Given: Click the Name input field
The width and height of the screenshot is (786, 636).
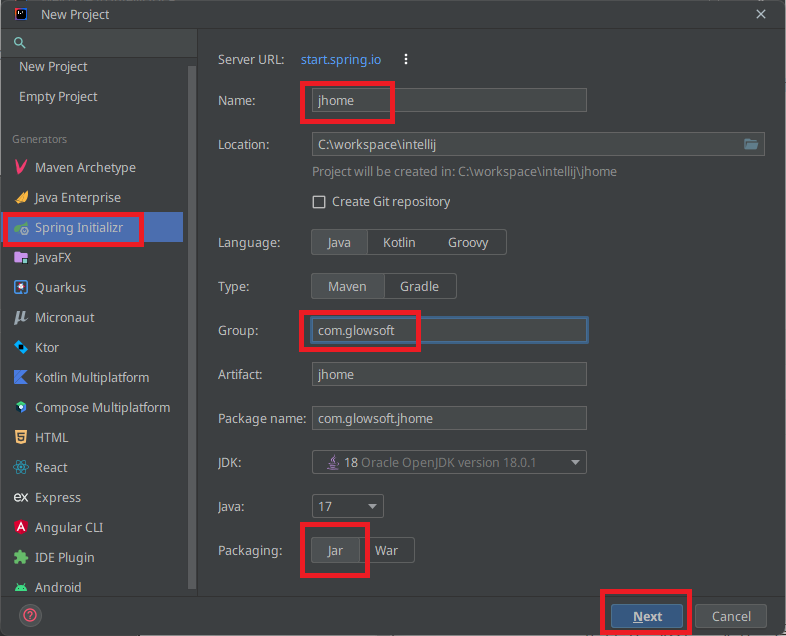Looking at the screenshot, I should (449, 100).
